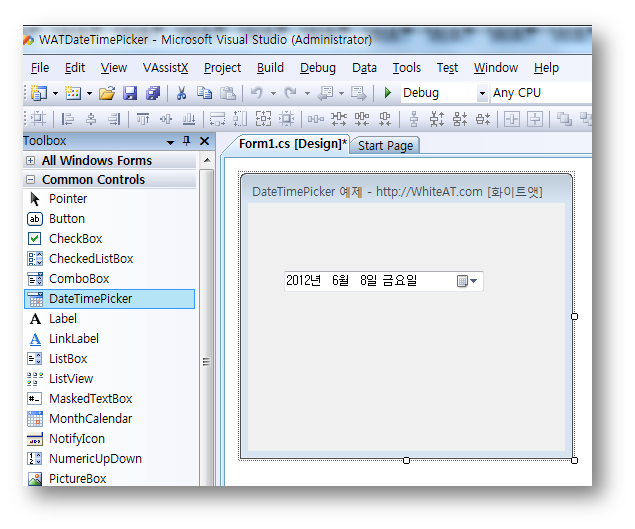Click the Paste clipboard icon
This screenshot has width=635, height=529.
tap(228, 93)
